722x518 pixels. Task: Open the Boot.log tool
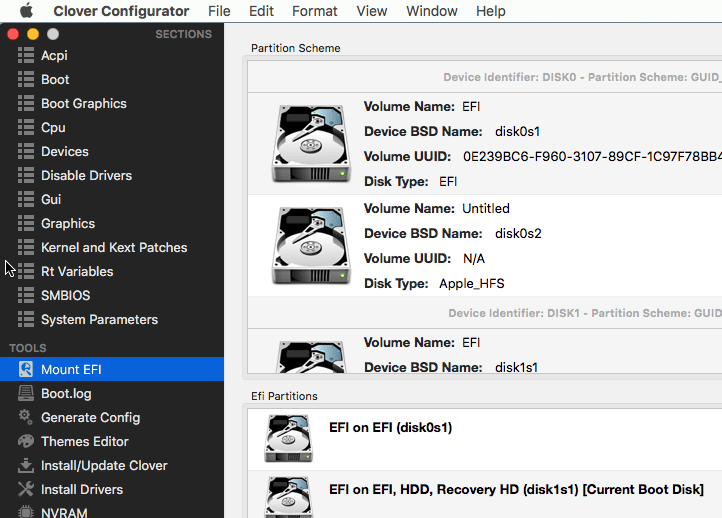(x=112, y=393)
